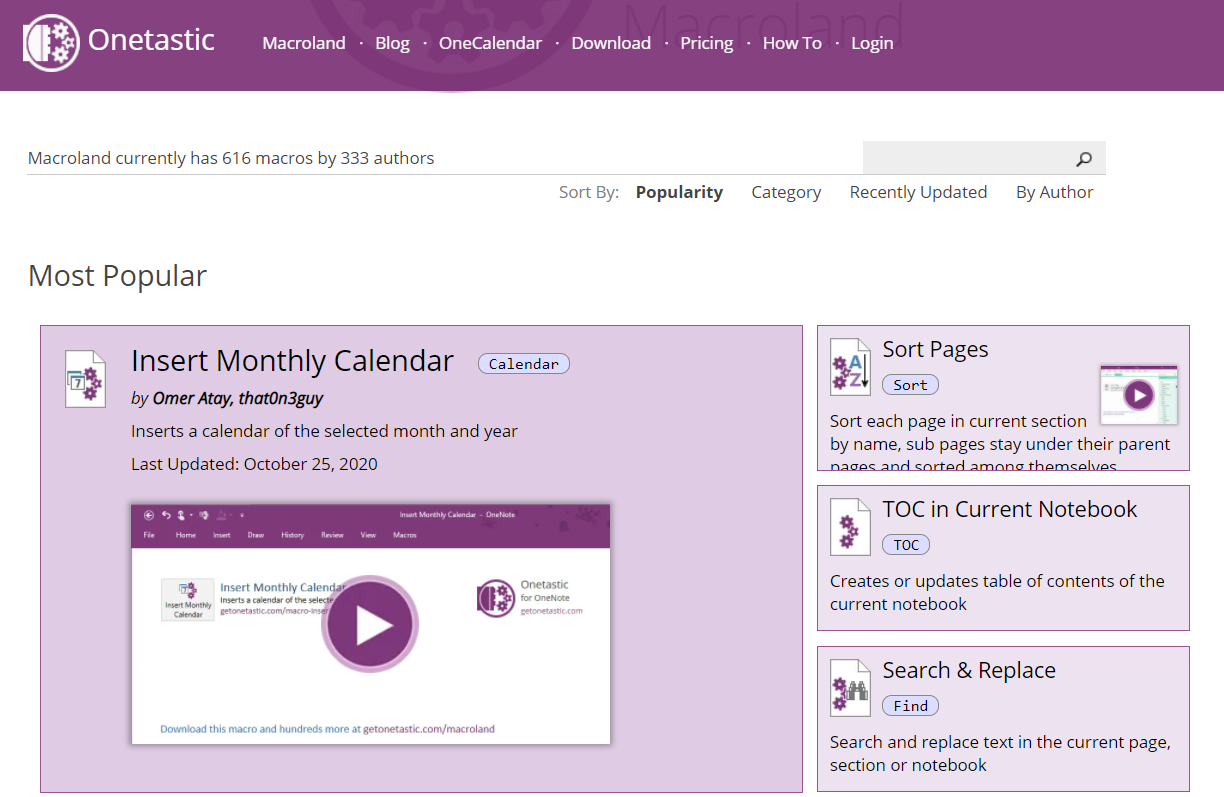Click the 'Sort By:' label
Viewport: 1224px width, 797px height.
click(589, 192)
